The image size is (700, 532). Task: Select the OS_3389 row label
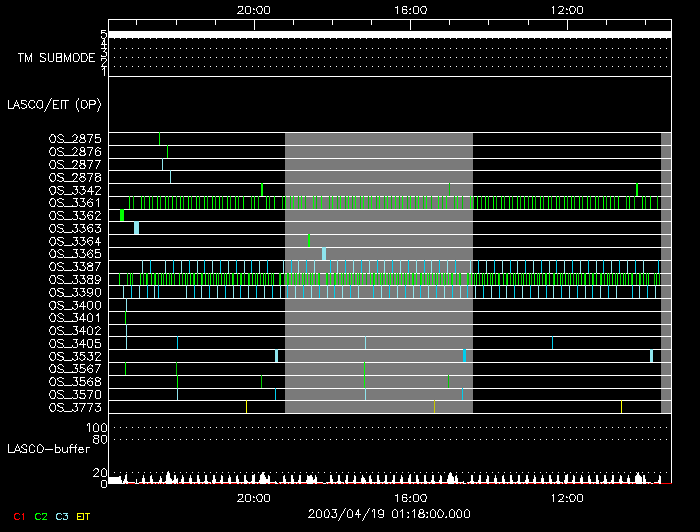point(75,280)
